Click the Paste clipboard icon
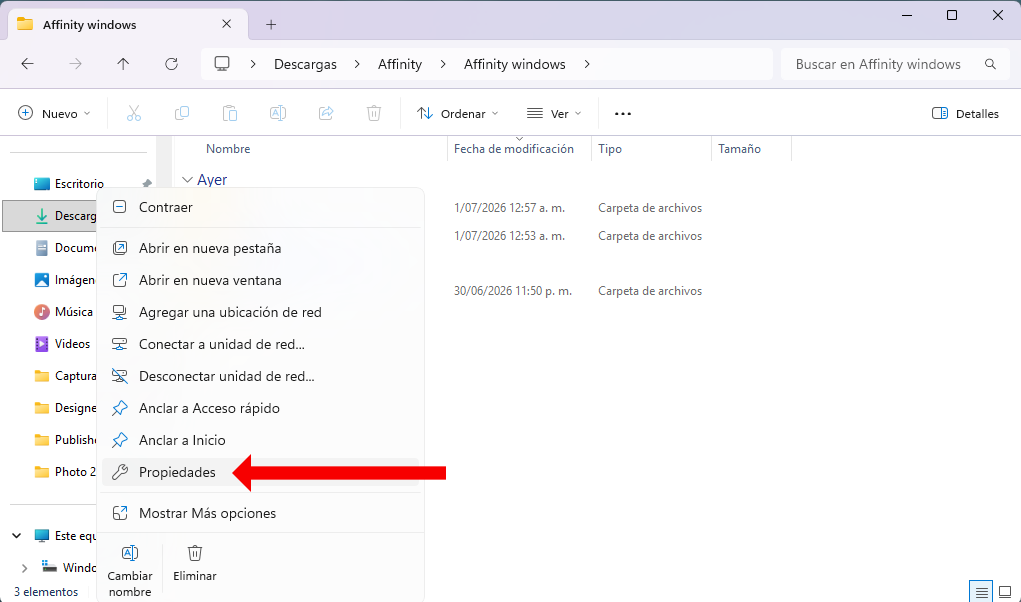1021x602 pixels. [230, 113]
